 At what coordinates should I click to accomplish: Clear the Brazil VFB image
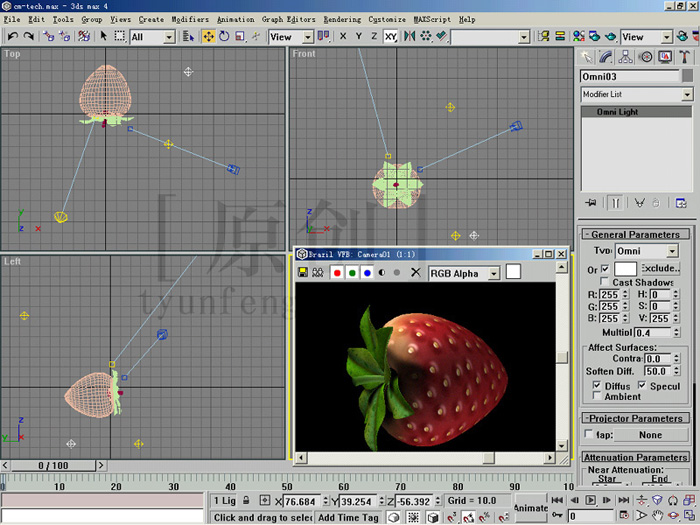coord(416,272)
